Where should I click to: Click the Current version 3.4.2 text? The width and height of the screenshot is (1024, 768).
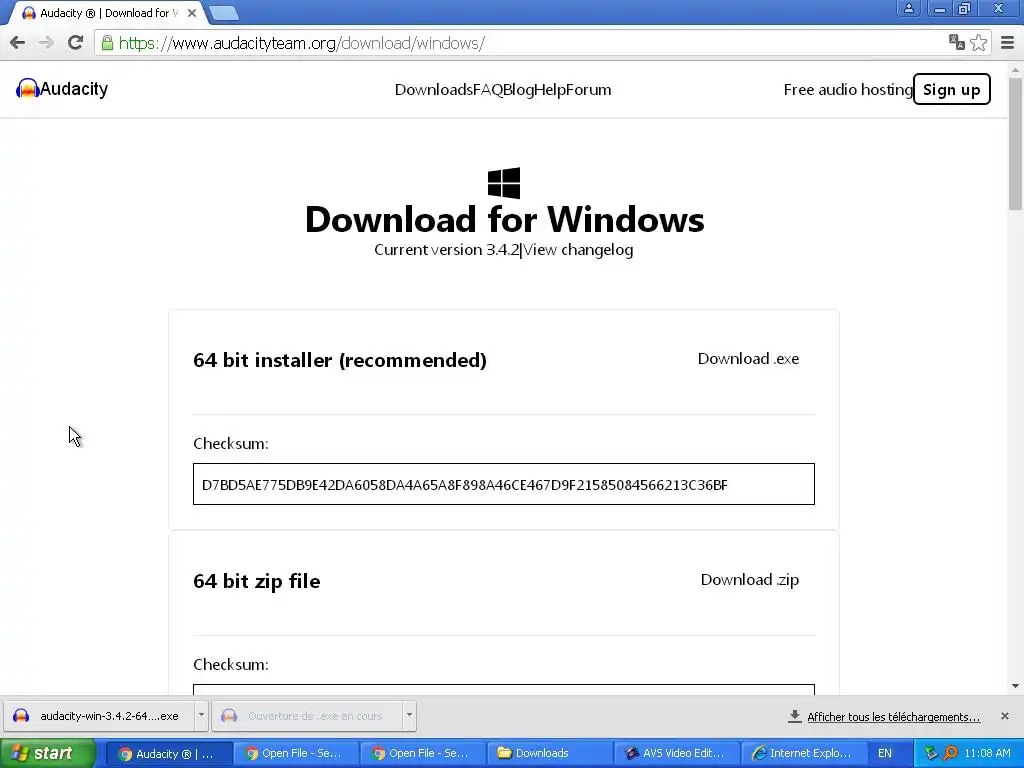pyautogui.click(x=447, y=250)
